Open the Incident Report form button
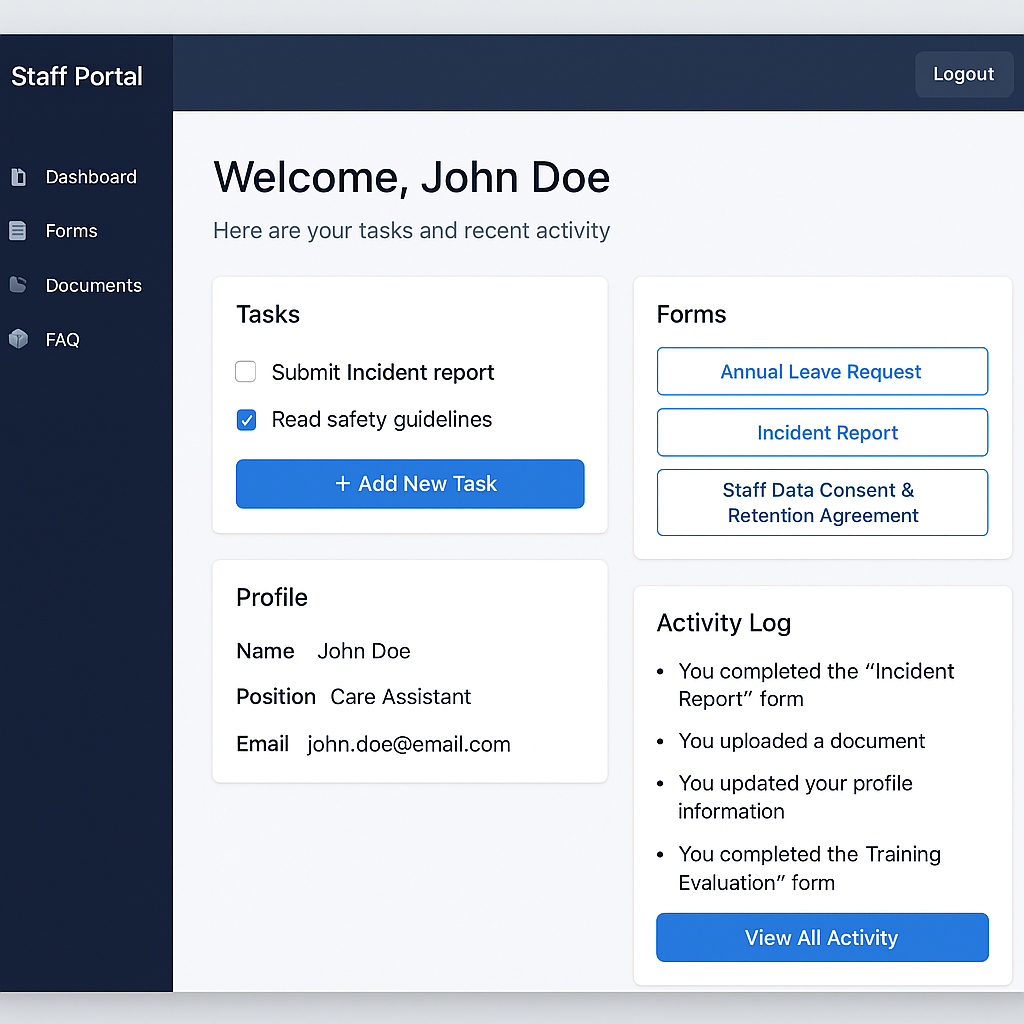Screen dimensions: 1024x1024 822,433
